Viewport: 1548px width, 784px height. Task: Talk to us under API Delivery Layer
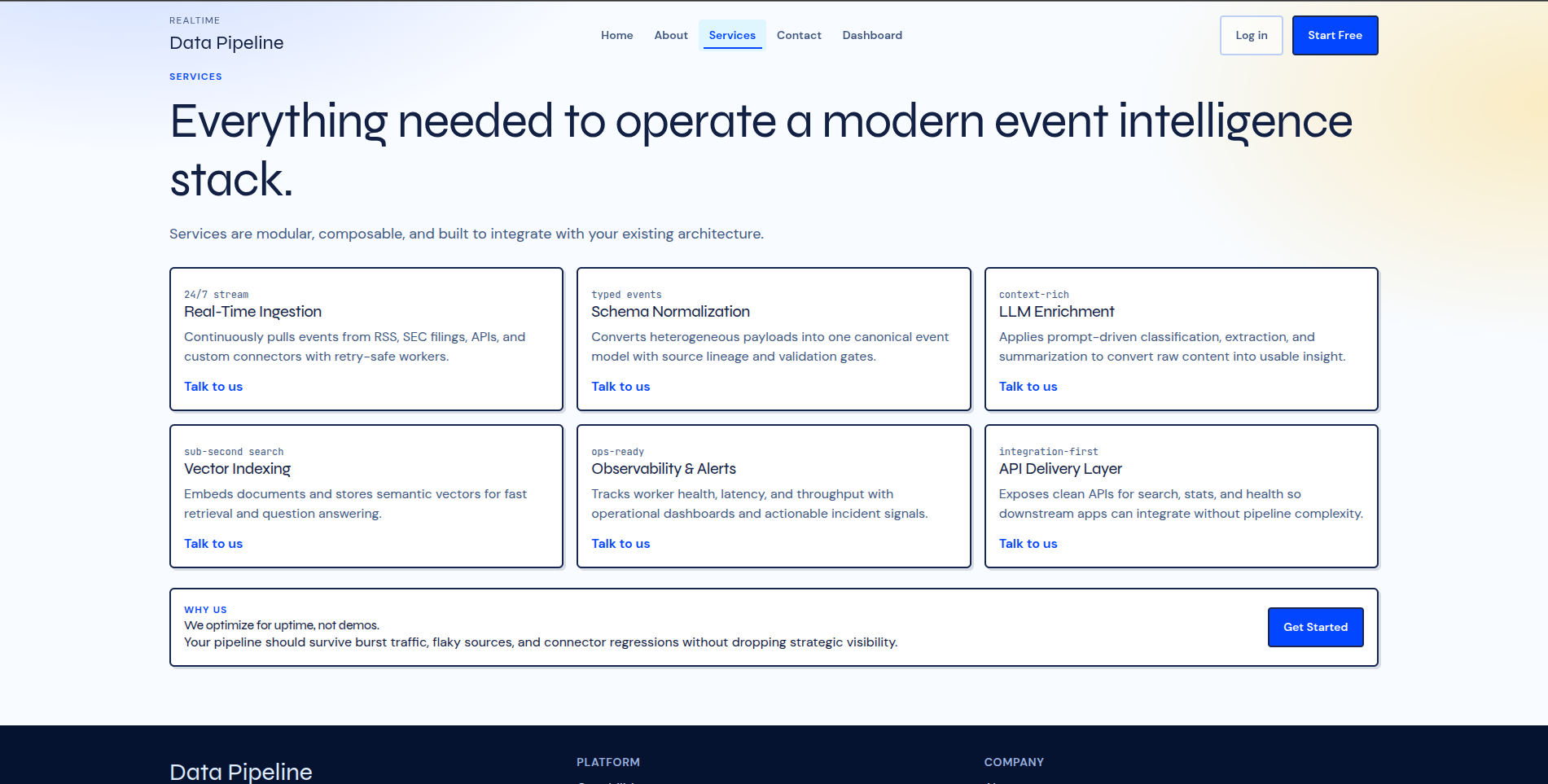coord(1028,544)
